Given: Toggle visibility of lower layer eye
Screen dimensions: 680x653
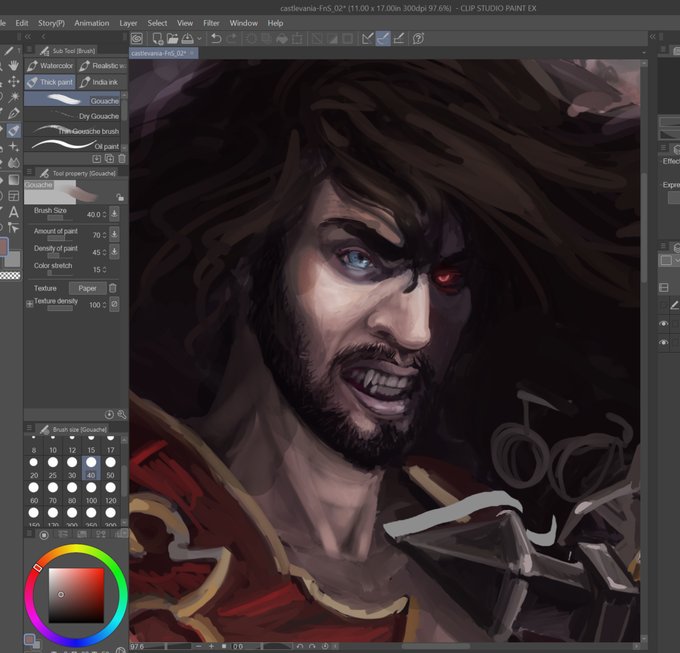Looking at the screenshot, I should 664,342.
